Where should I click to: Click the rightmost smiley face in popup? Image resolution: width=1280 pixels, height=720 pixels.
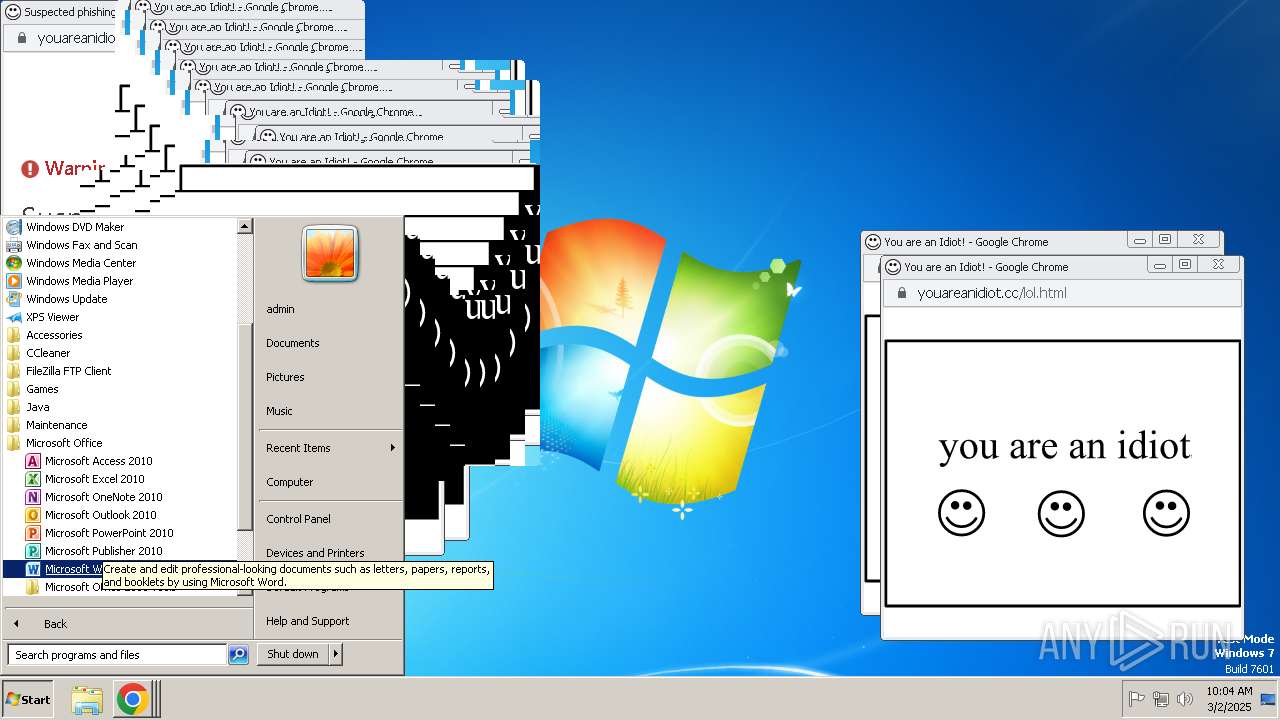click(x=1166, y=513)
